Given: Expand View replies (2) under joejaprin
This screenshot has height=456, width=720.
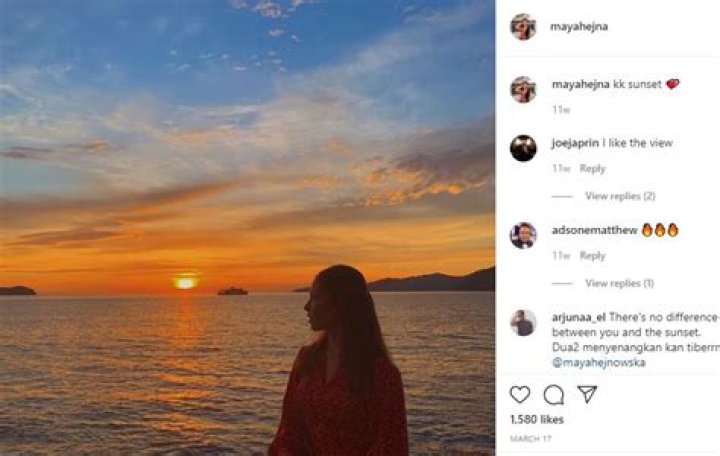Looking at the screenshot, I should (620, 196).
